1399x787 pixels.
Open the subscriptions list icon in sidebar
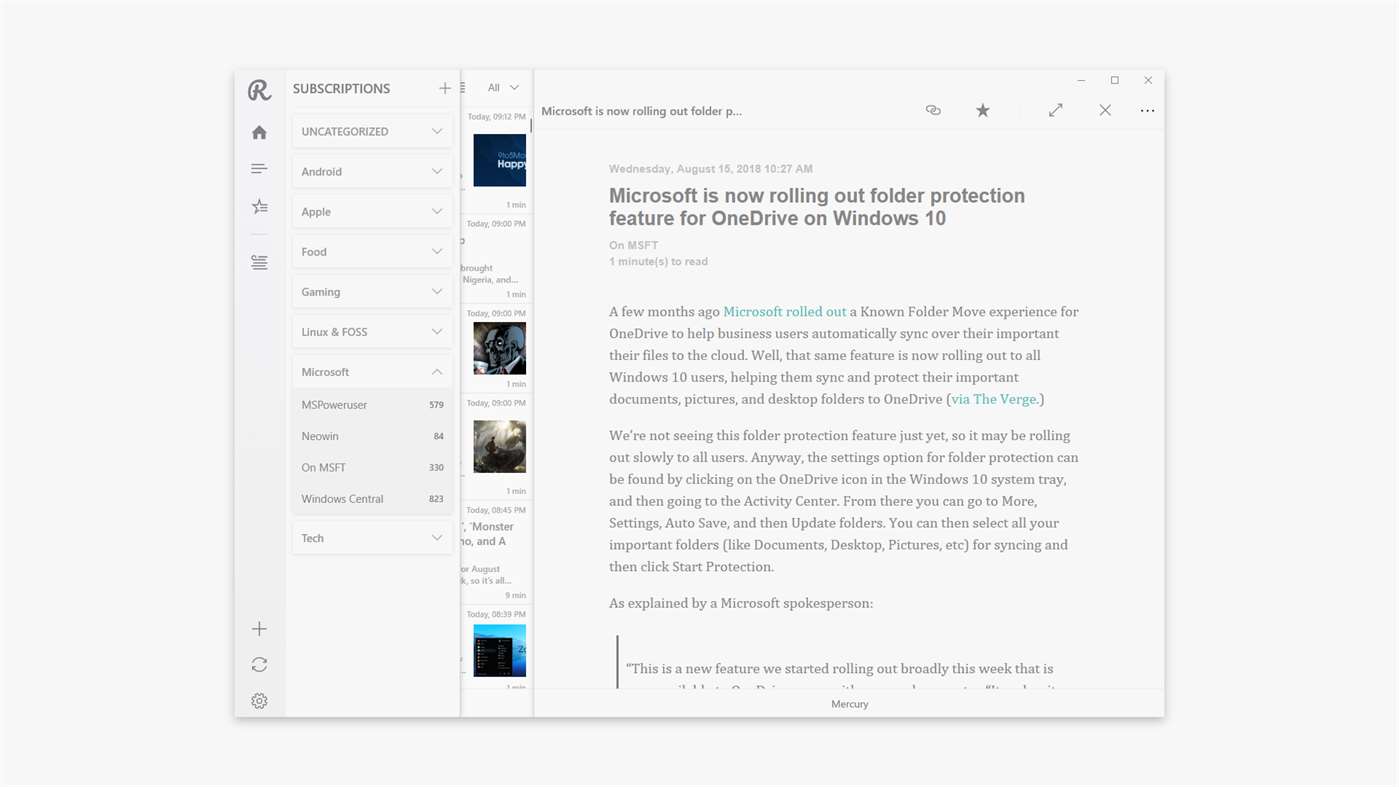[x=259, y=262]
